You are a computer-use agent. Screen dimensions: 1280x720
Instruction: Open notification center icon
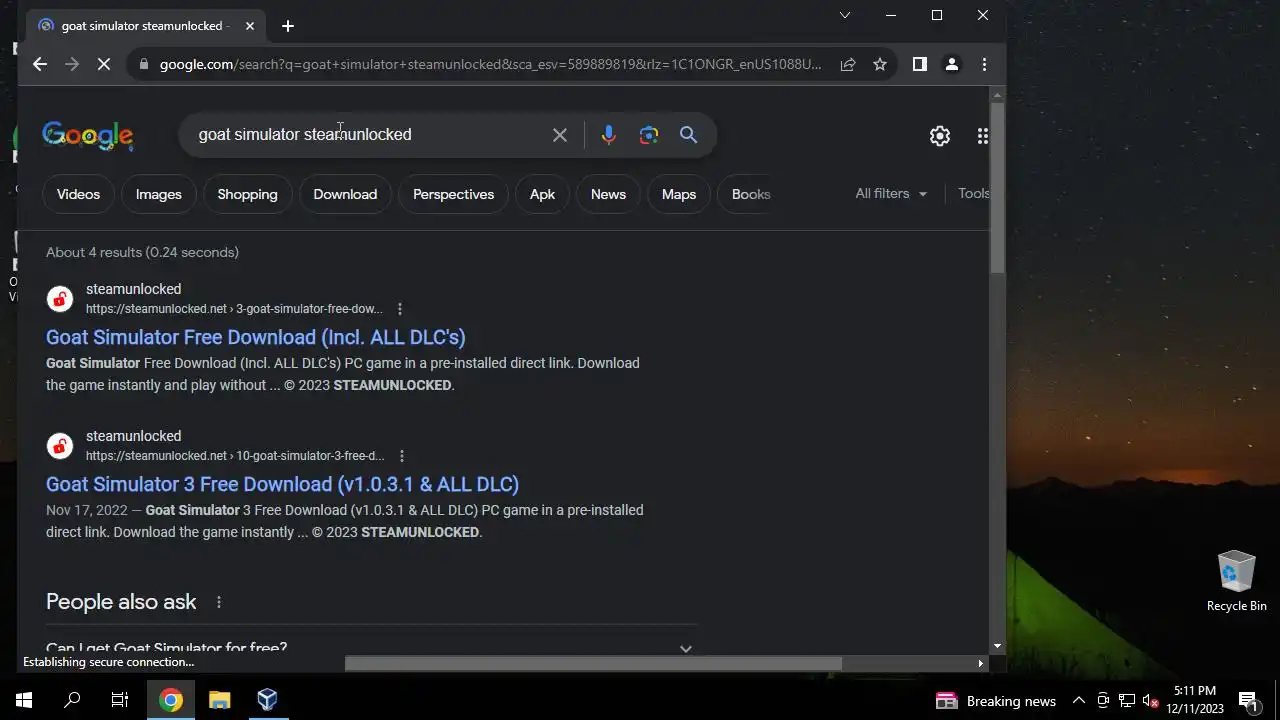(x=1248, y=700)
